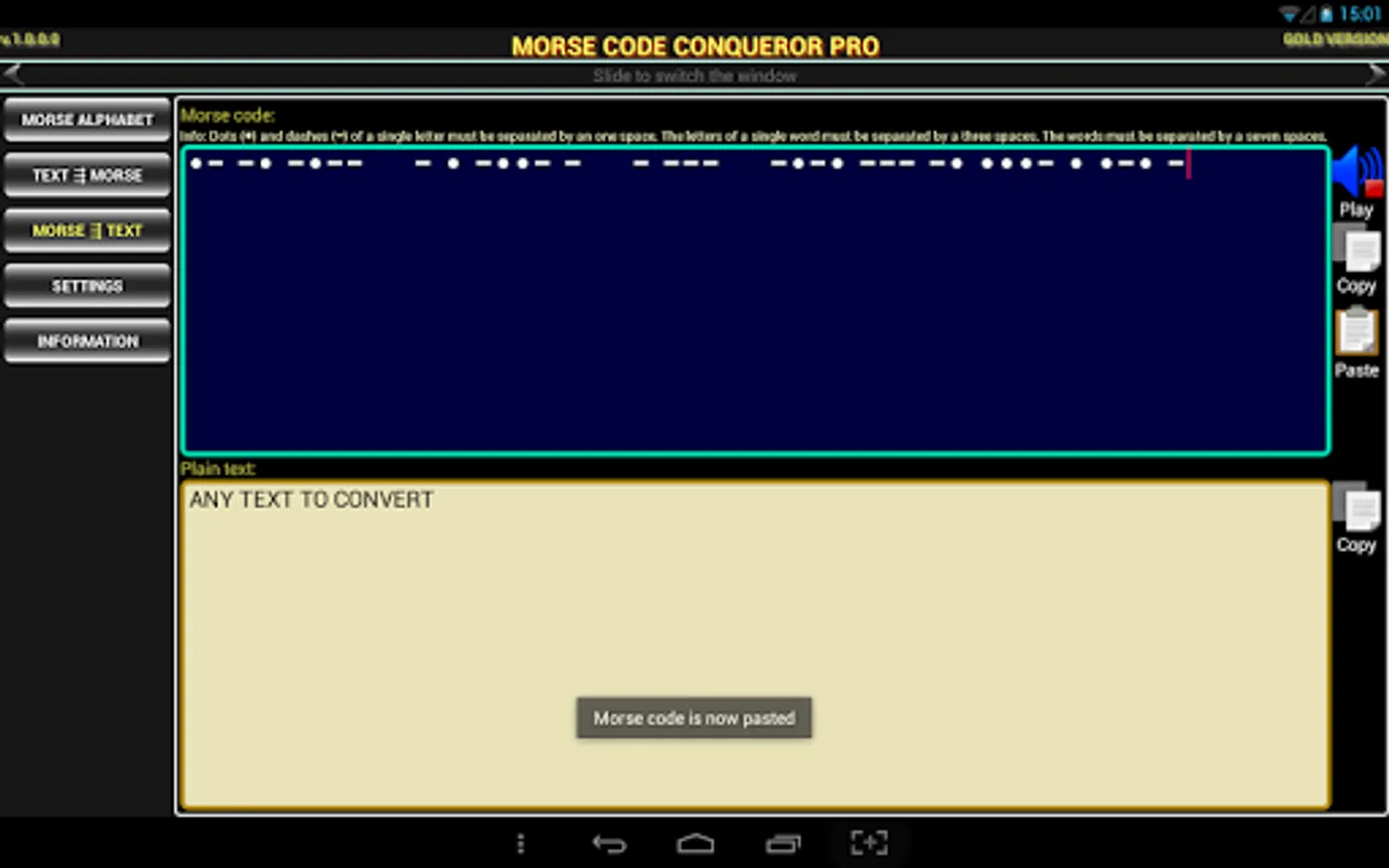Tap the 'Morse code is now pasted' toast
This screenshot has height=868, width=1389.
tap(694, 719)
